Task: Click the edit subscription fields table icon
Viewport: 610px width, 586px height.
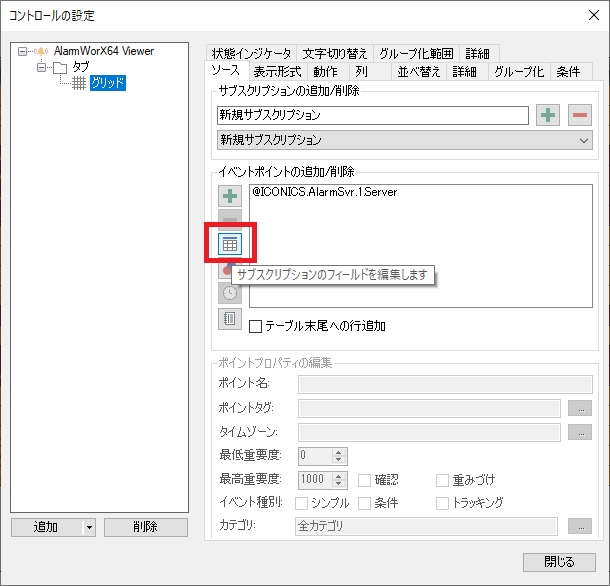Action: [x=230, y=244]
